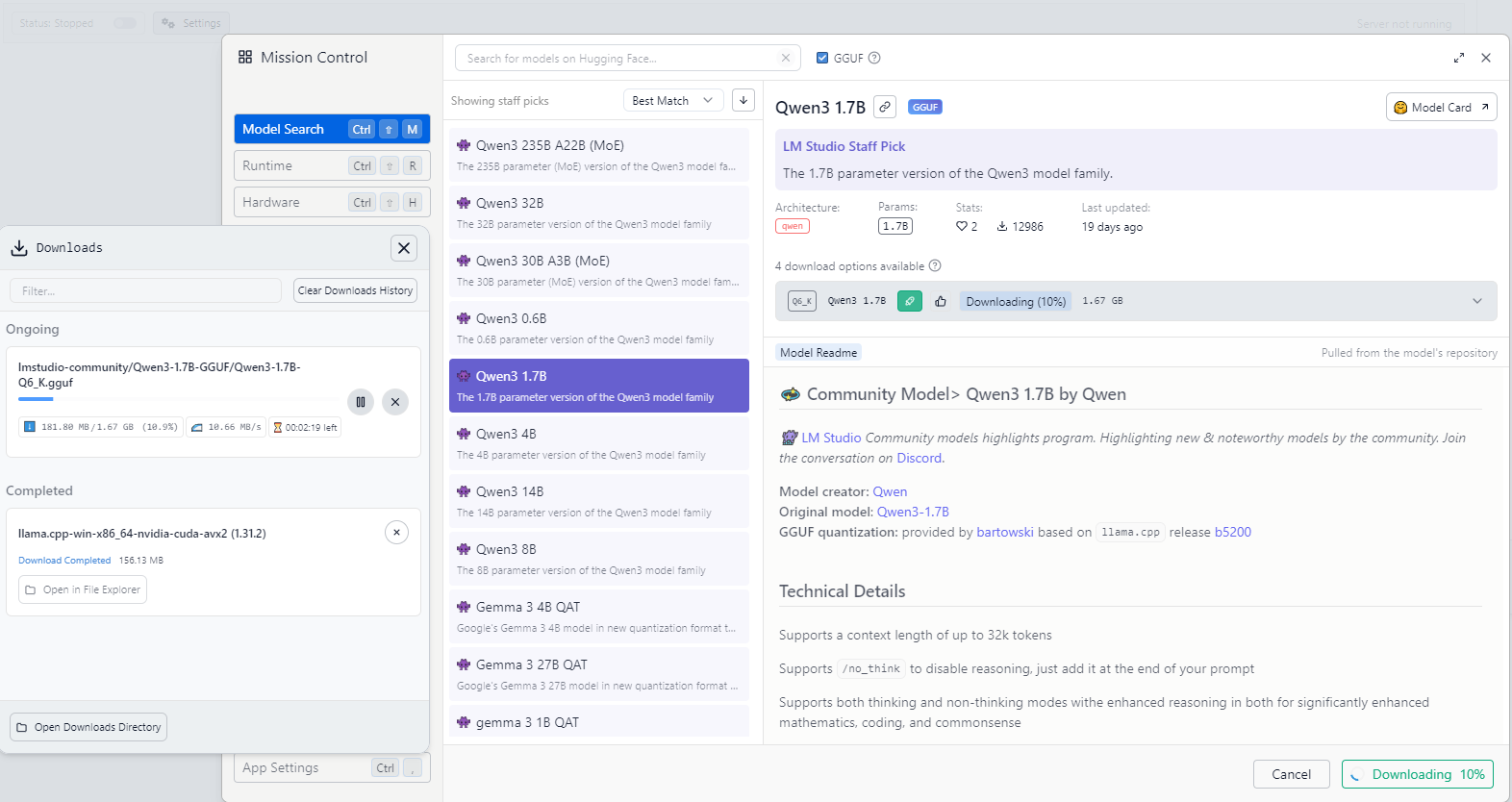1512x802 pixels.
Task: Open the App Settings tab
Action: 332,767
